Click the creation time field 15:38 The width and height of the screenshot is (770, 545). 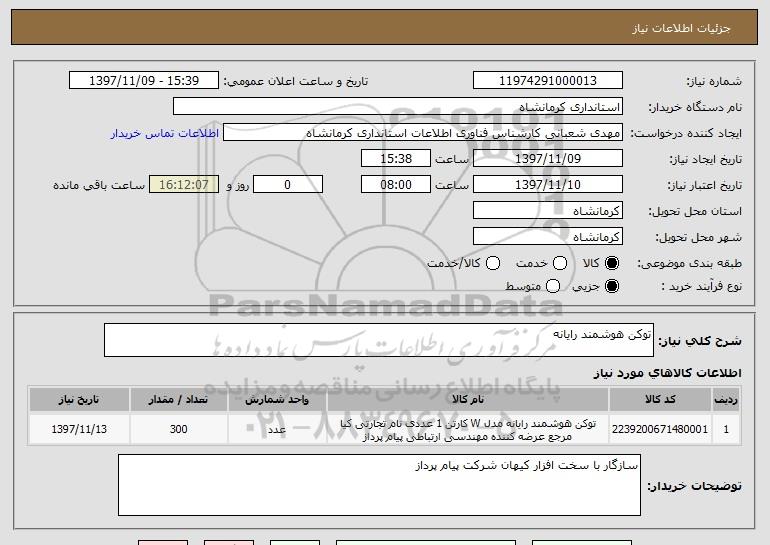[396, 159]
